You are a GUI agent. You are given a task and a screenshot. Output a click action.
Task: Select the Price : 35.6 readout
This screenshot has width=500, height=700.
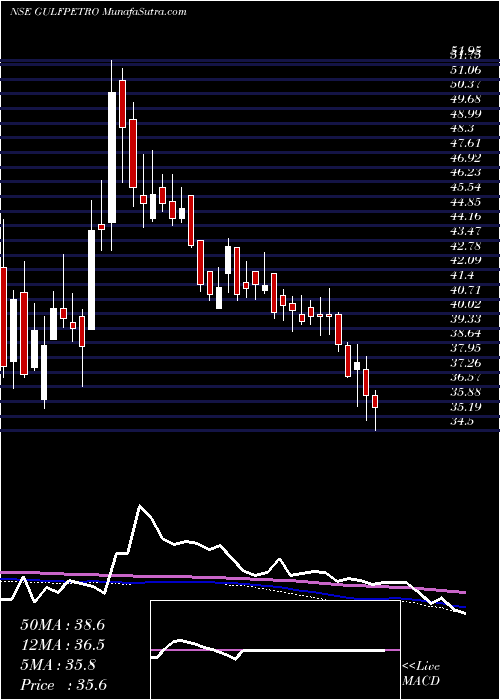(x=62, y=685)
